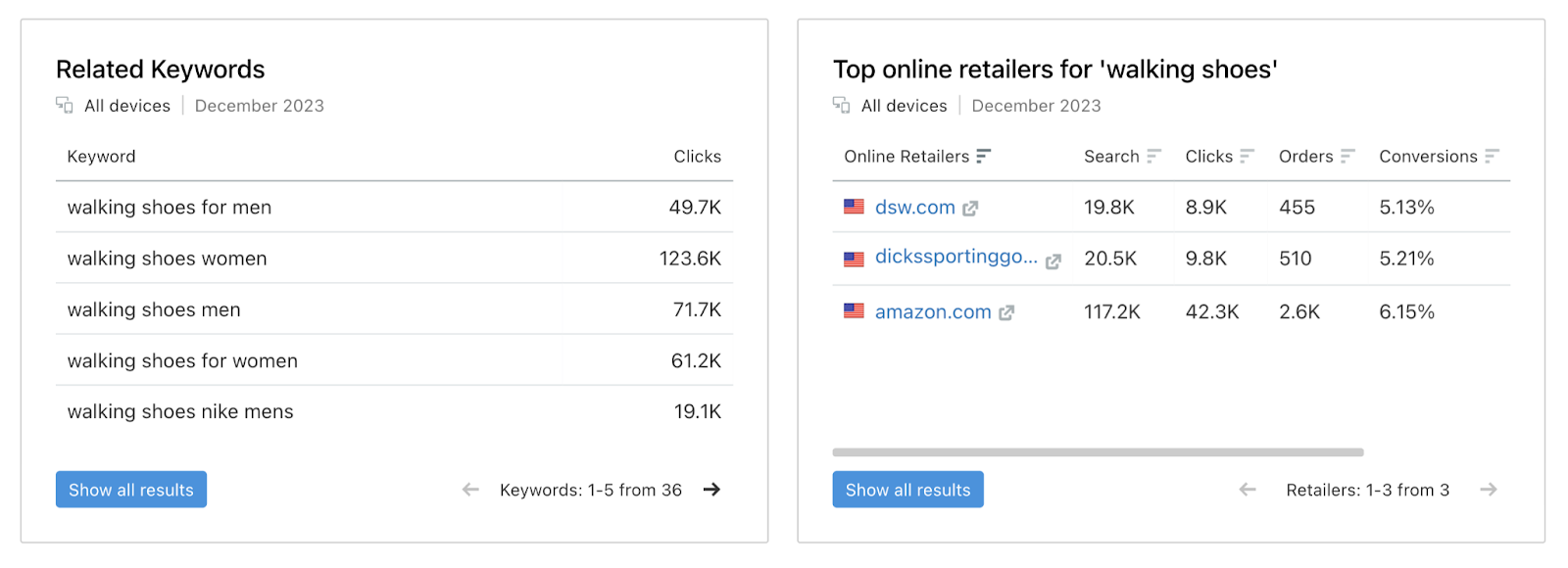Screen dimensions: 1568x568
Task: Sort by the Orders column sort icon
Action: (x=1349, y=156)
